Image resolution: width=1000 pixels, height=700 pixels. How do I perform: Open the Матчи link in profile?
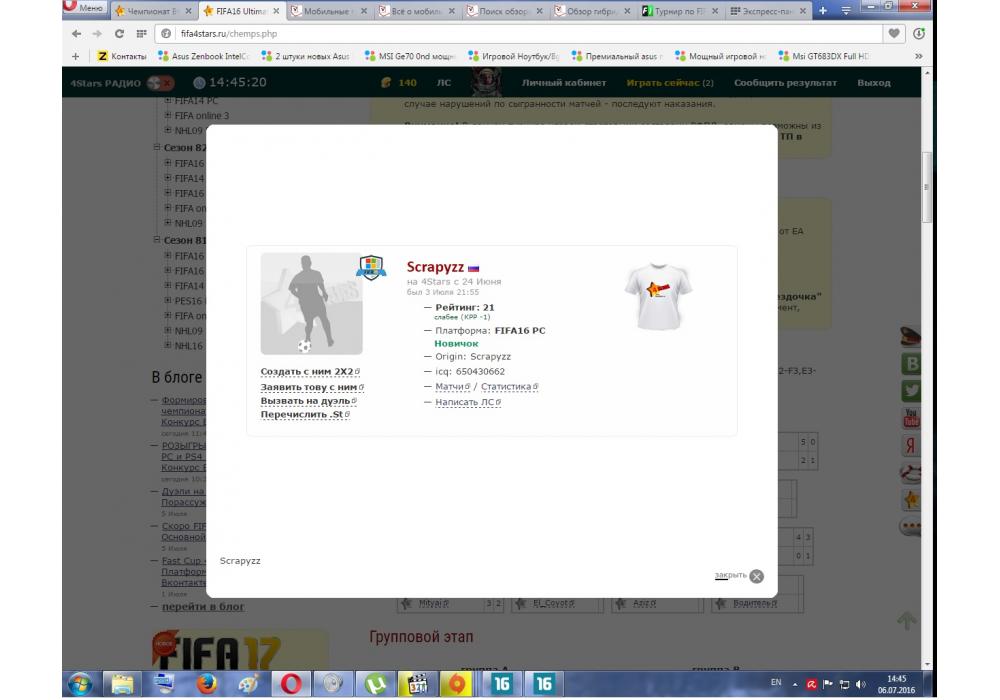click(x=452, y=386)
